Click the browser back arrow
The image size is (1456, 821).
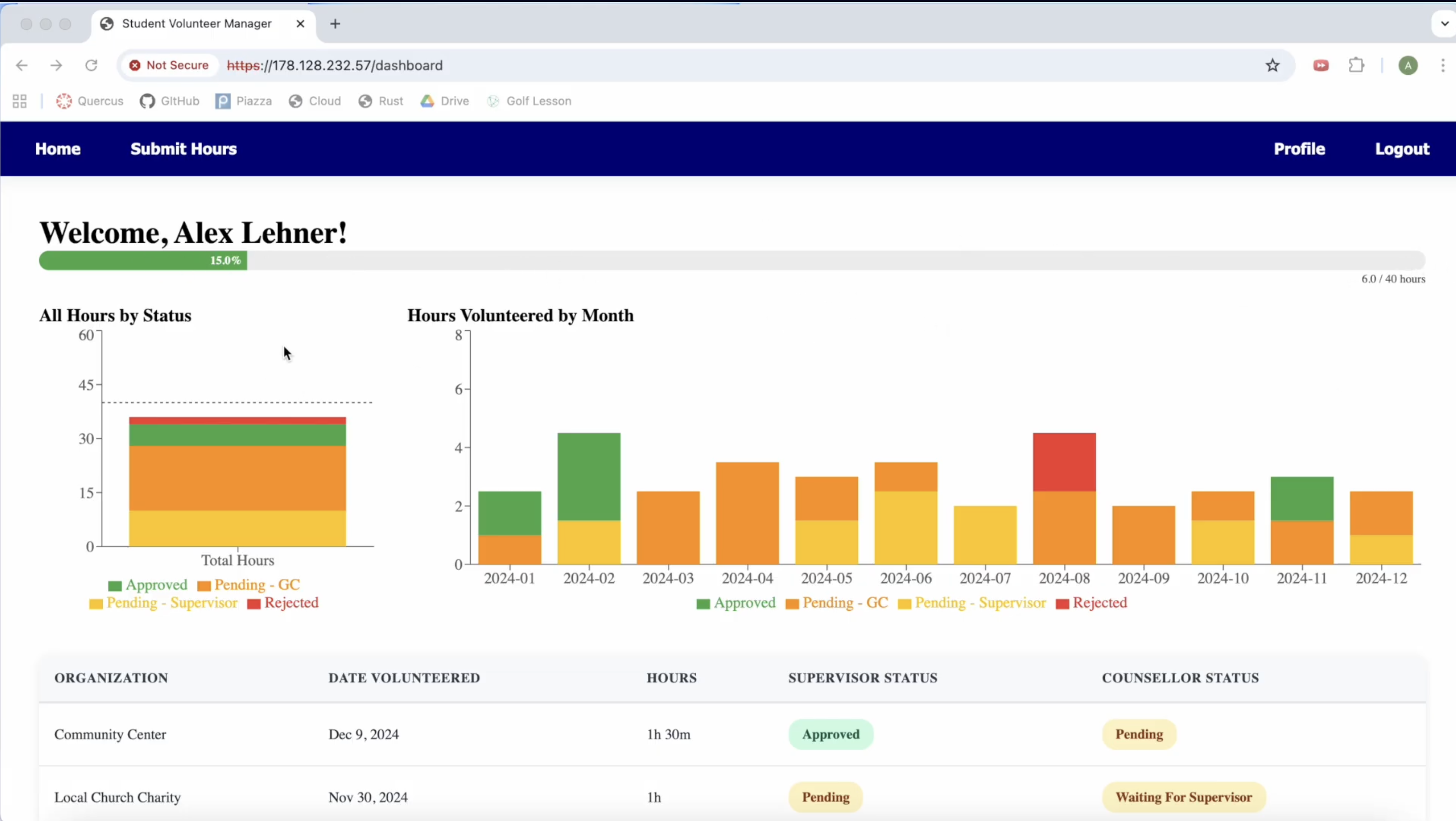click(22, 66)
